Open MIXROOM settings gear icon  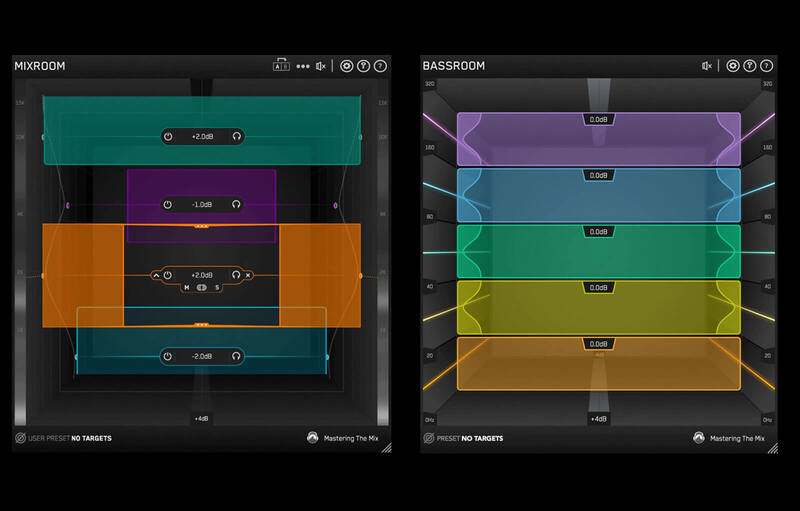346,66
